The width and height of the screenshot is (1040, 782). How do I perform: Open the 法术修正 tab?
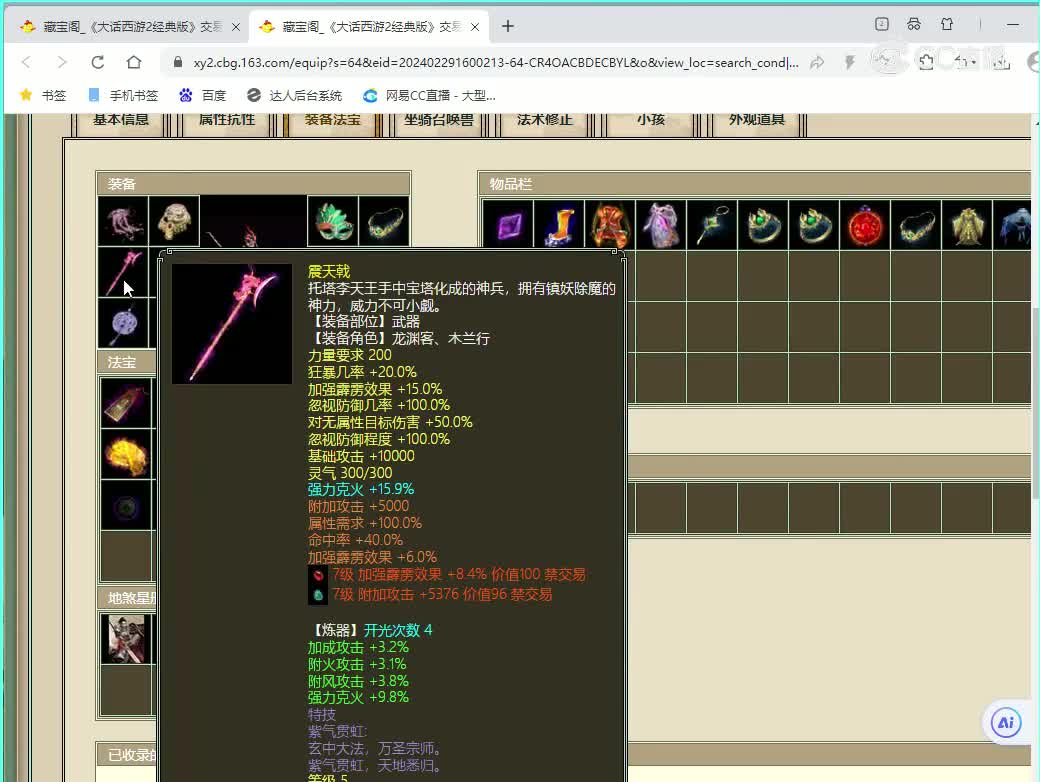545,121
